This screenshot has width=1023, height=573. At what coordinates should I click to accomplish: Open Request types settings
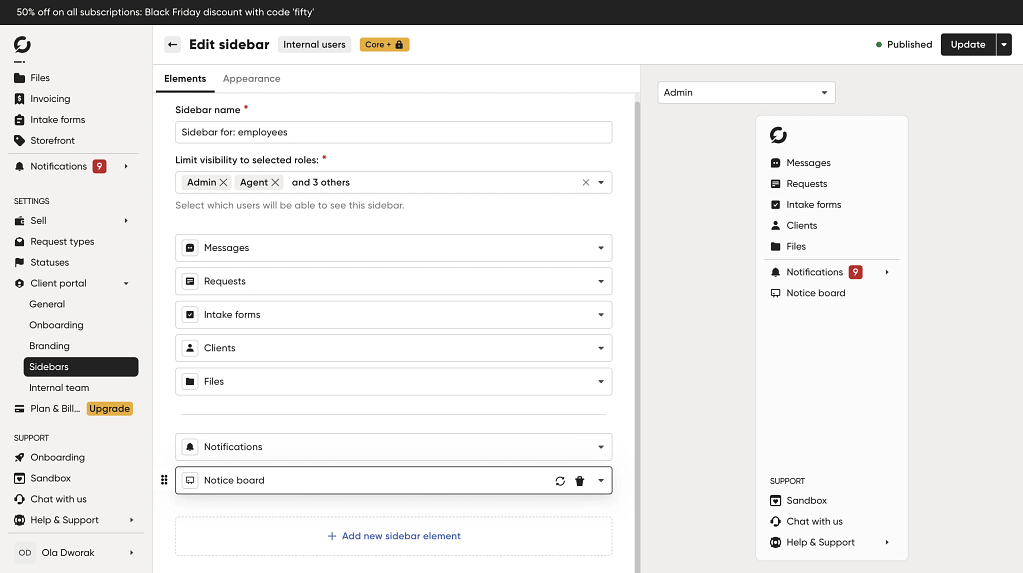62,241
